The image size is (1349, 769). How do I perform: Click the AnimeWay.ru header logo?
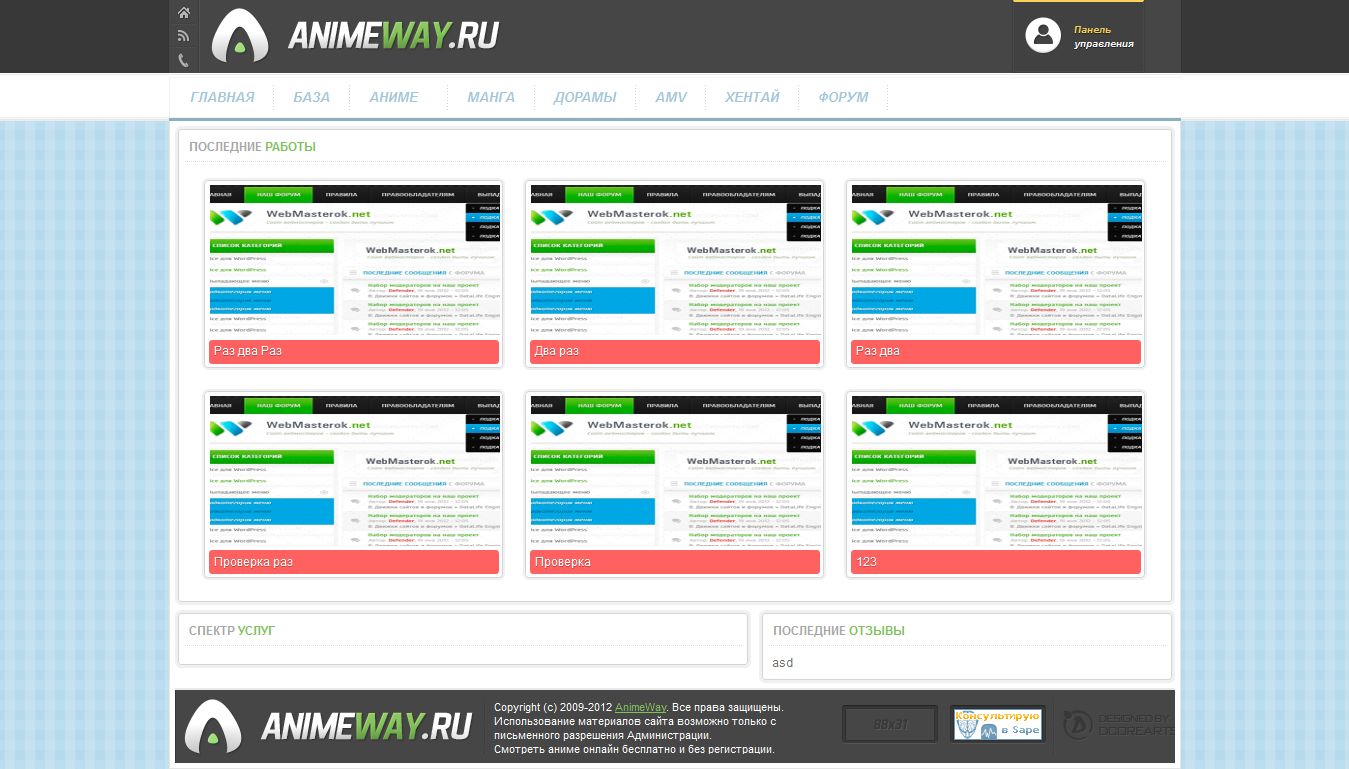[x=356, y=36]
